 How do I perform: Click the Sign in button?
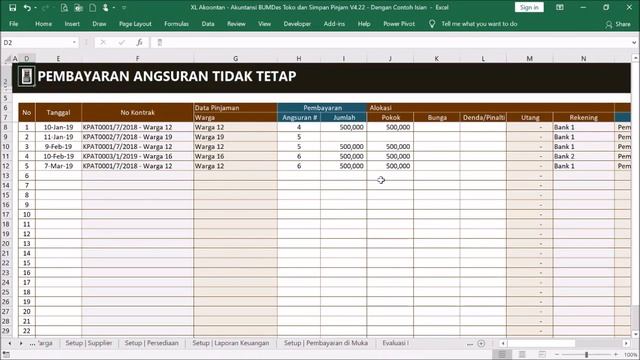[529, 7]
